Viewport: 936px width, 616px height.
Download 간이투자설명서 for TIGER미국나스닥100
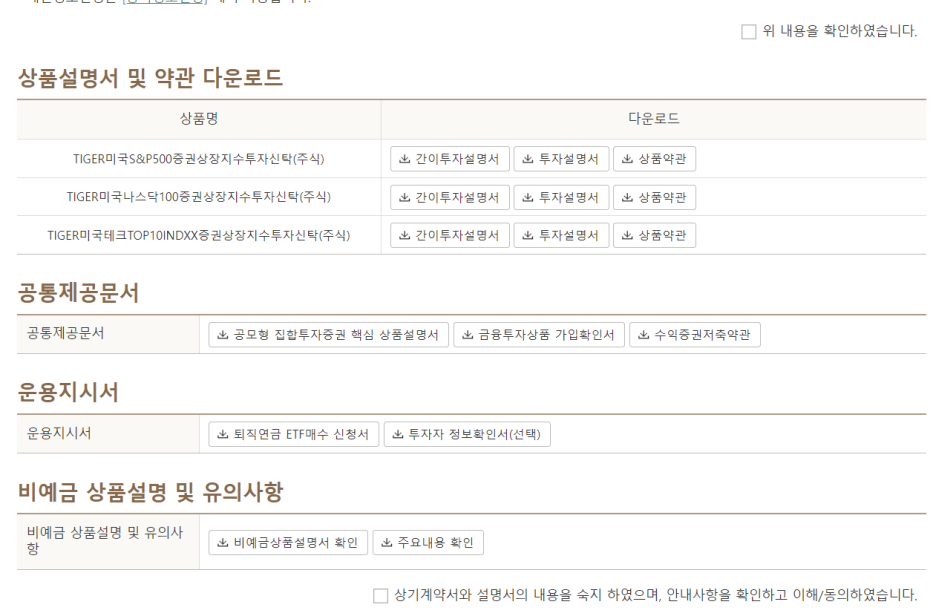tap(449, 197)
